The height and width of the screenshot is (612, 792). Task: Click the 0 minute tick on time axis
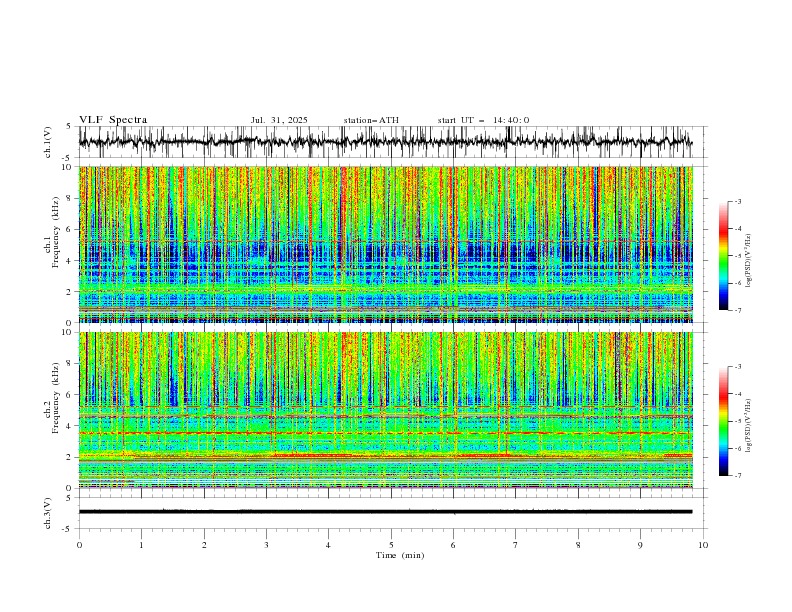coord(79,545)
